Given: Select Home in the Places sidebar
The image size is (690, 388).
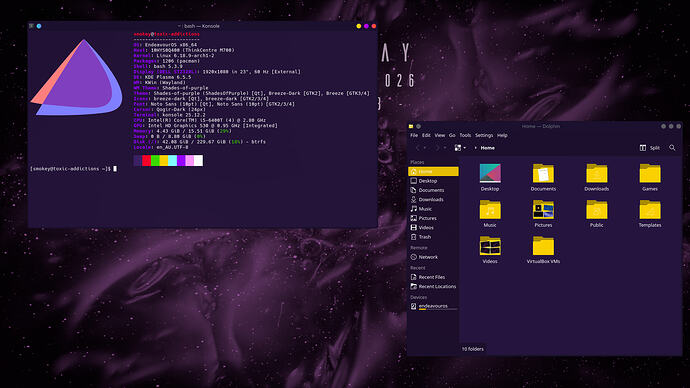Looking at the screenshot, I should tap(433, 171).
